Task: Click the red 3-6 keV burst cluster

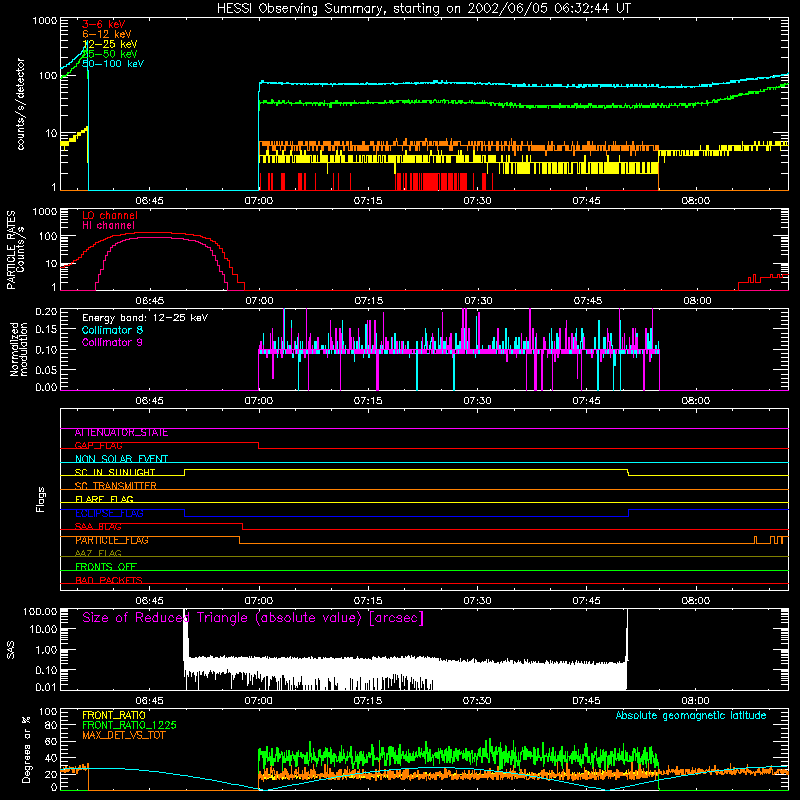Action: click(431, 182)
